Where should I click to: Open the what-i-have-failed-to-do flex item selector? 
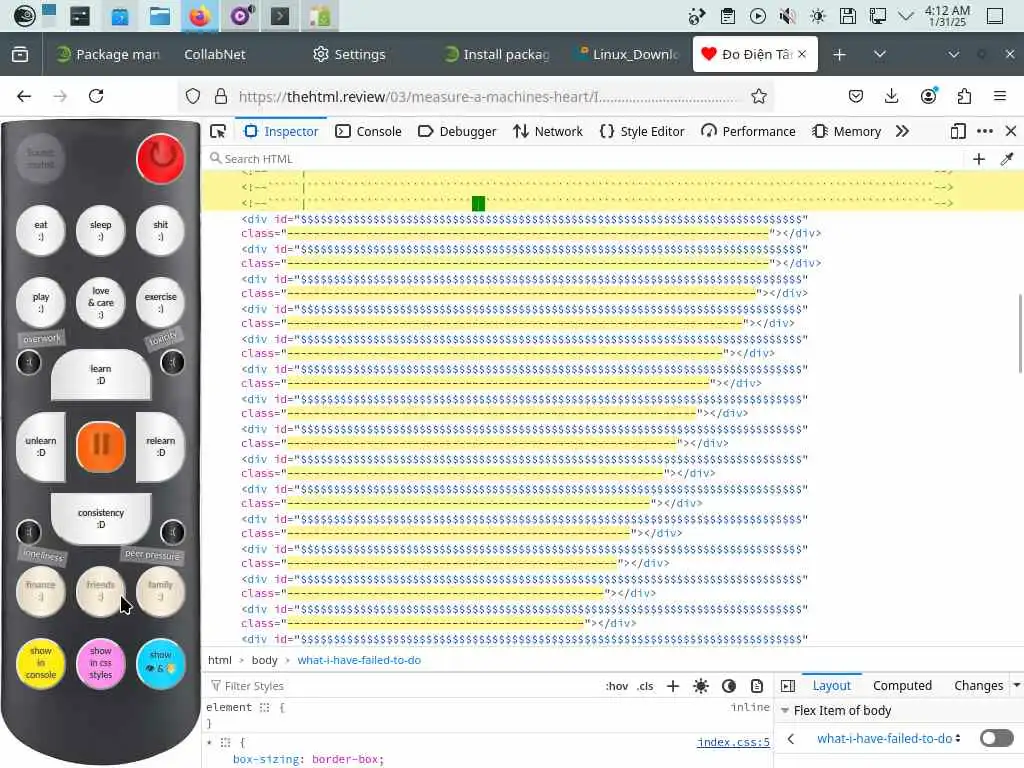(x=889, y=739)
